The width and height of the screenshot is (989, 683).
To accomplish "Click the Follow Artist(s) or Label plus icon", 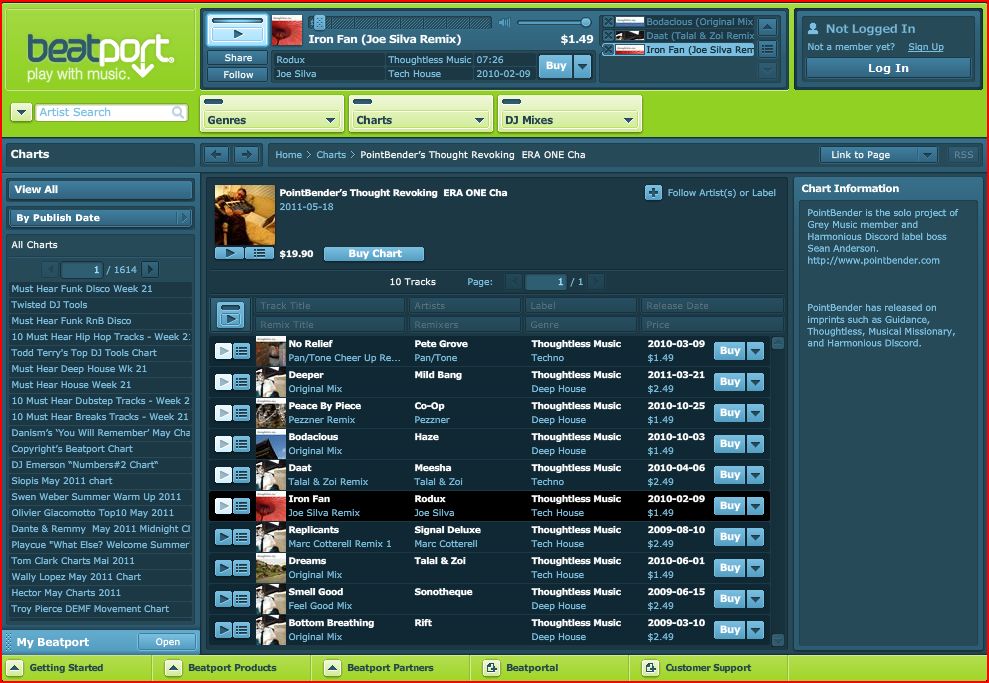I will [653, 192].
